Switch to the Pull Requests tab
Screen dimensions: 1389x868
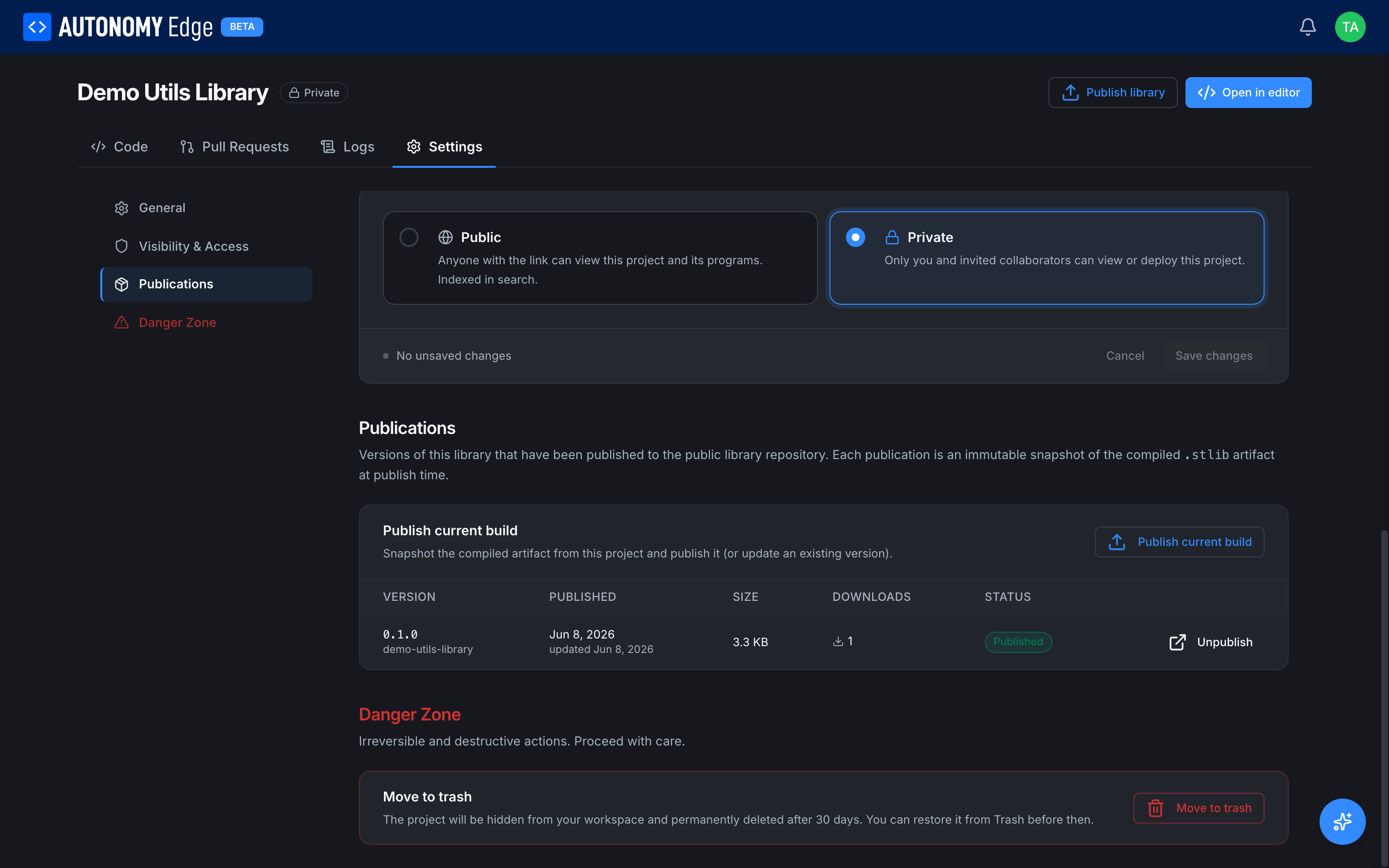pos(234,147)
